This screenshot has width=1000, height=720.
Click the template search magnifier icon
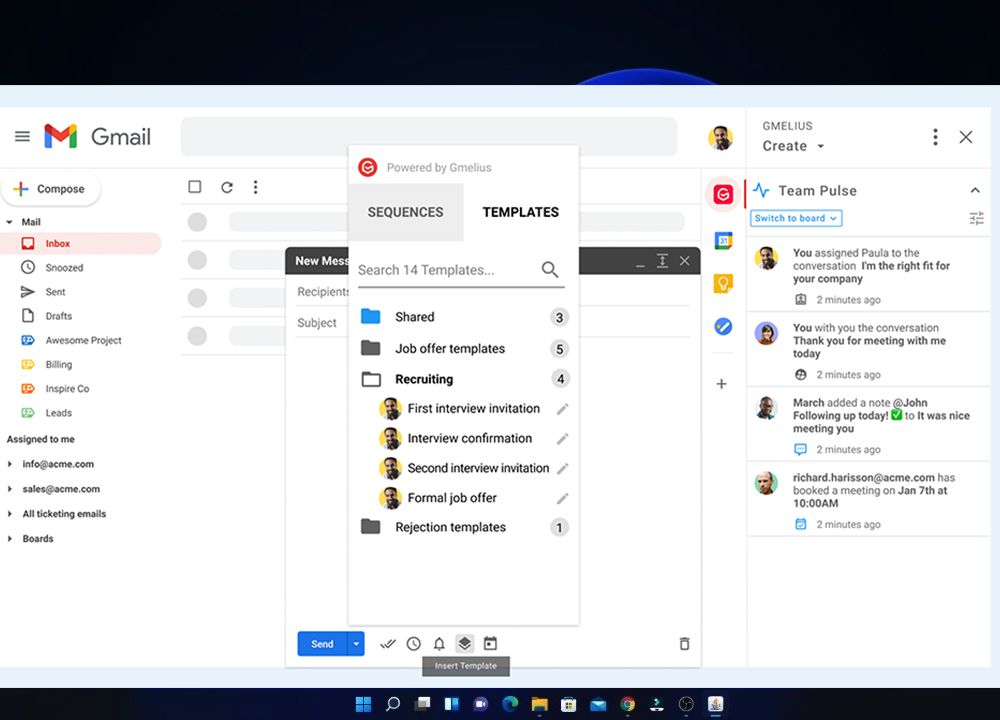pyautogui.click(x=550, y=270)
